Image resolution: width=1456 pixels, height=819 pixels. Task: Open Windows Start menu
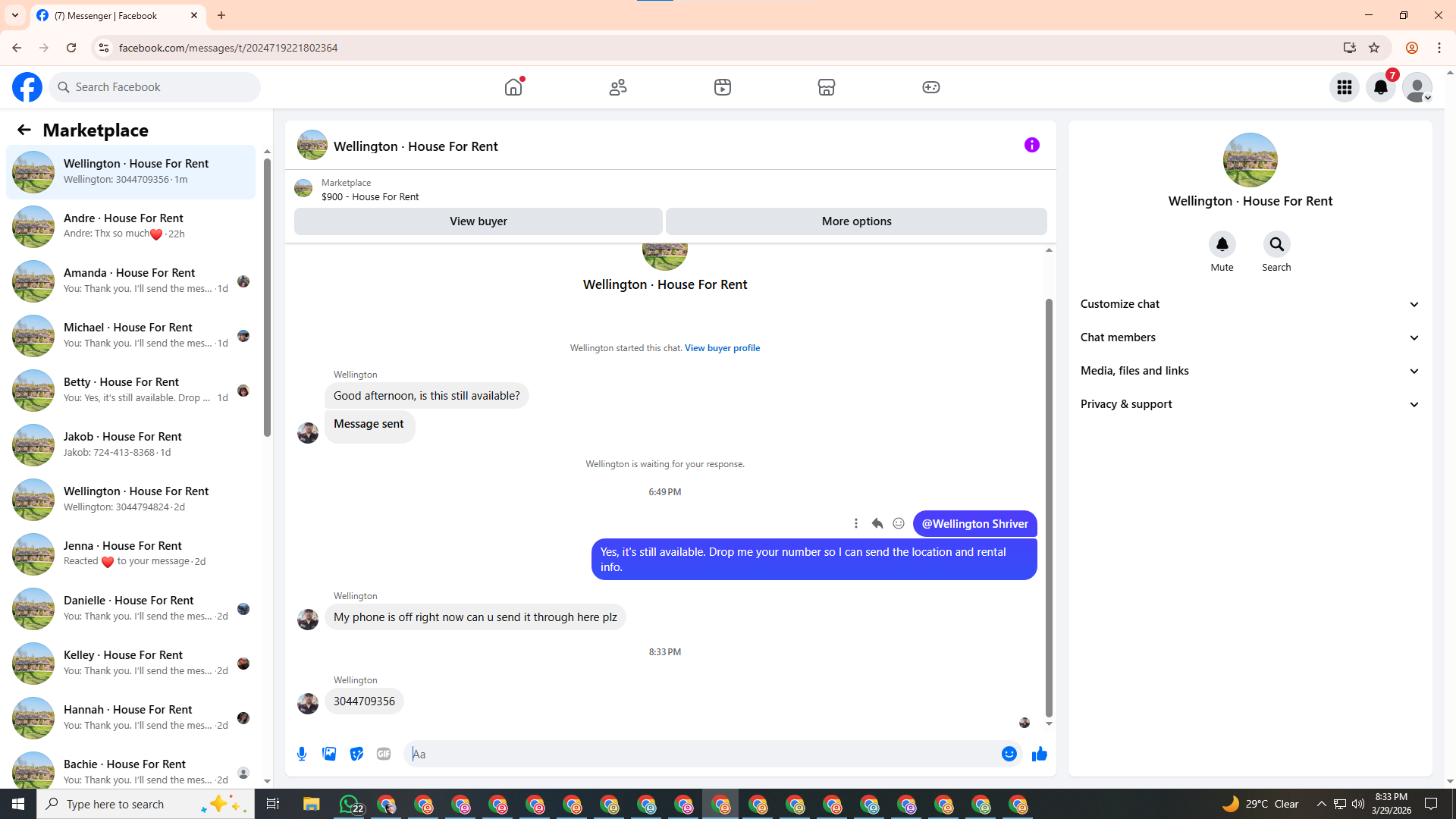18,804
